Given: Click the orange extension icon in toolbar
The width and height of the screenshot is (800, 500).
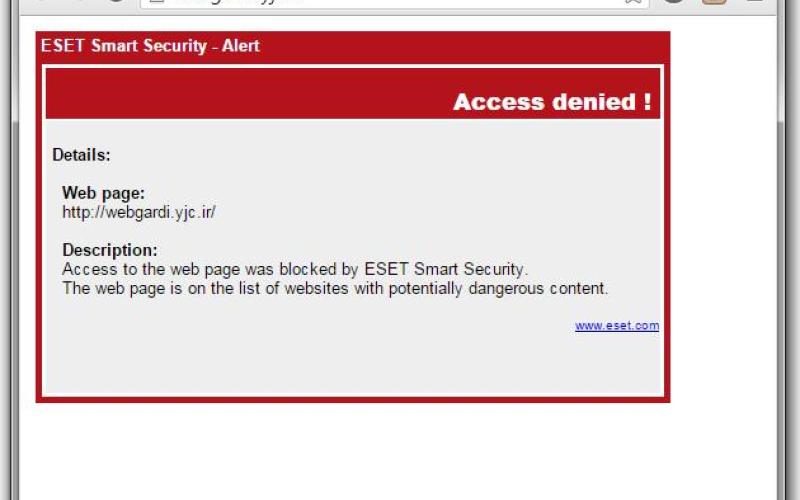Looking at the screenshot, I should coord(713,3).
